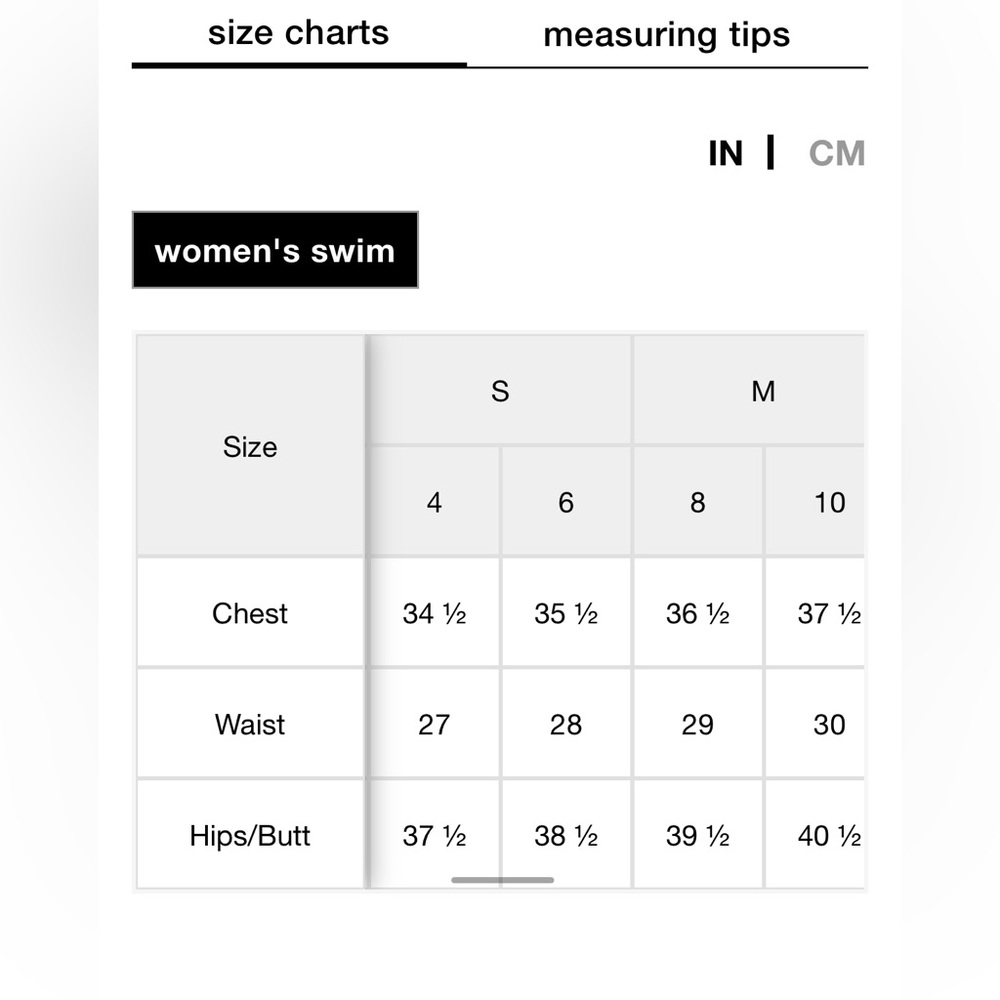This screenshot has width=1000, height=1000.
Task: Select IN units option
Action: tap(725, 154)
